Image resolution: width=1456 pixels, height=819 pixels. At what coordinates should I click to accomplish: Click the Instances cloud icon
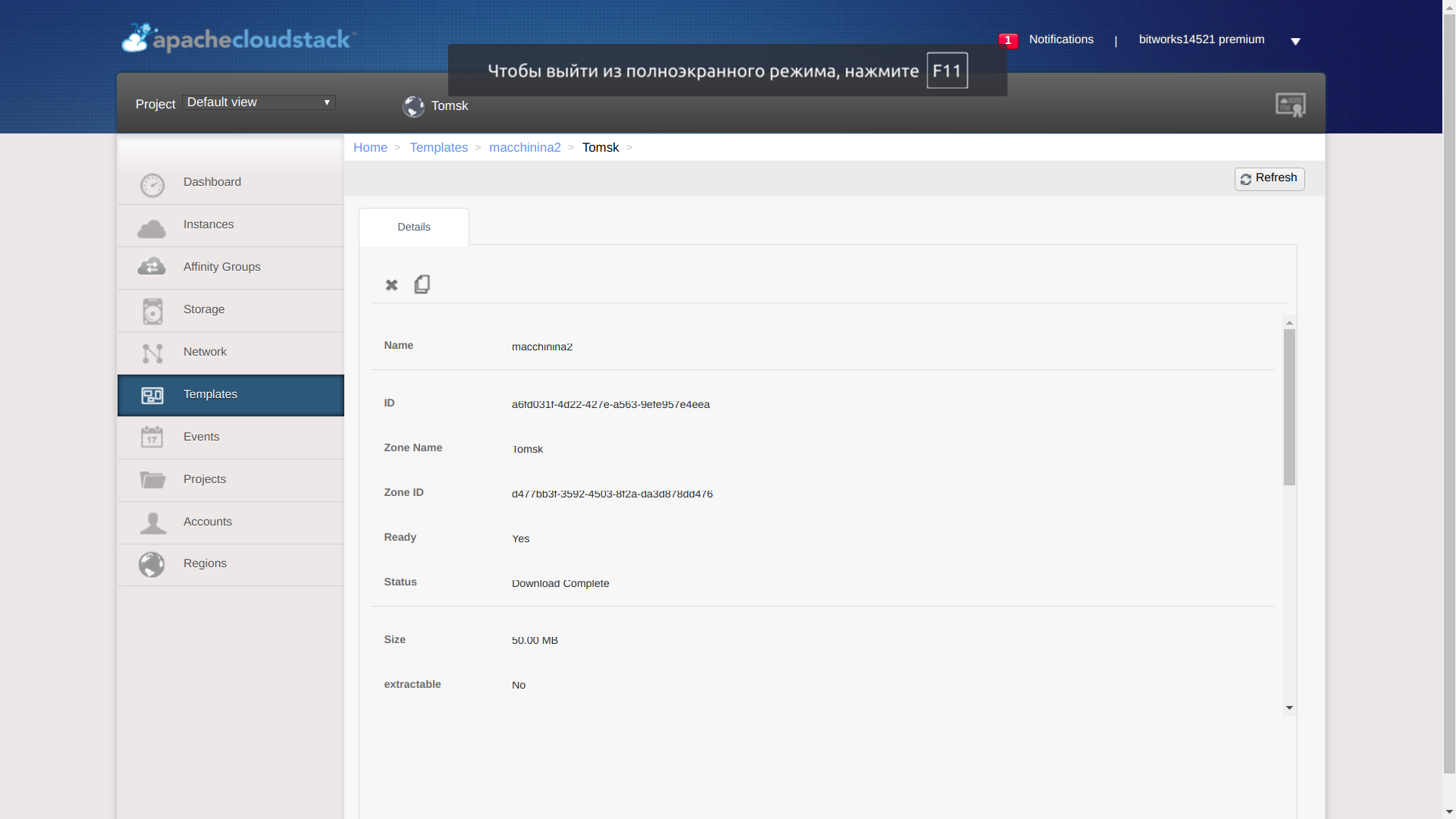(152, 228)
